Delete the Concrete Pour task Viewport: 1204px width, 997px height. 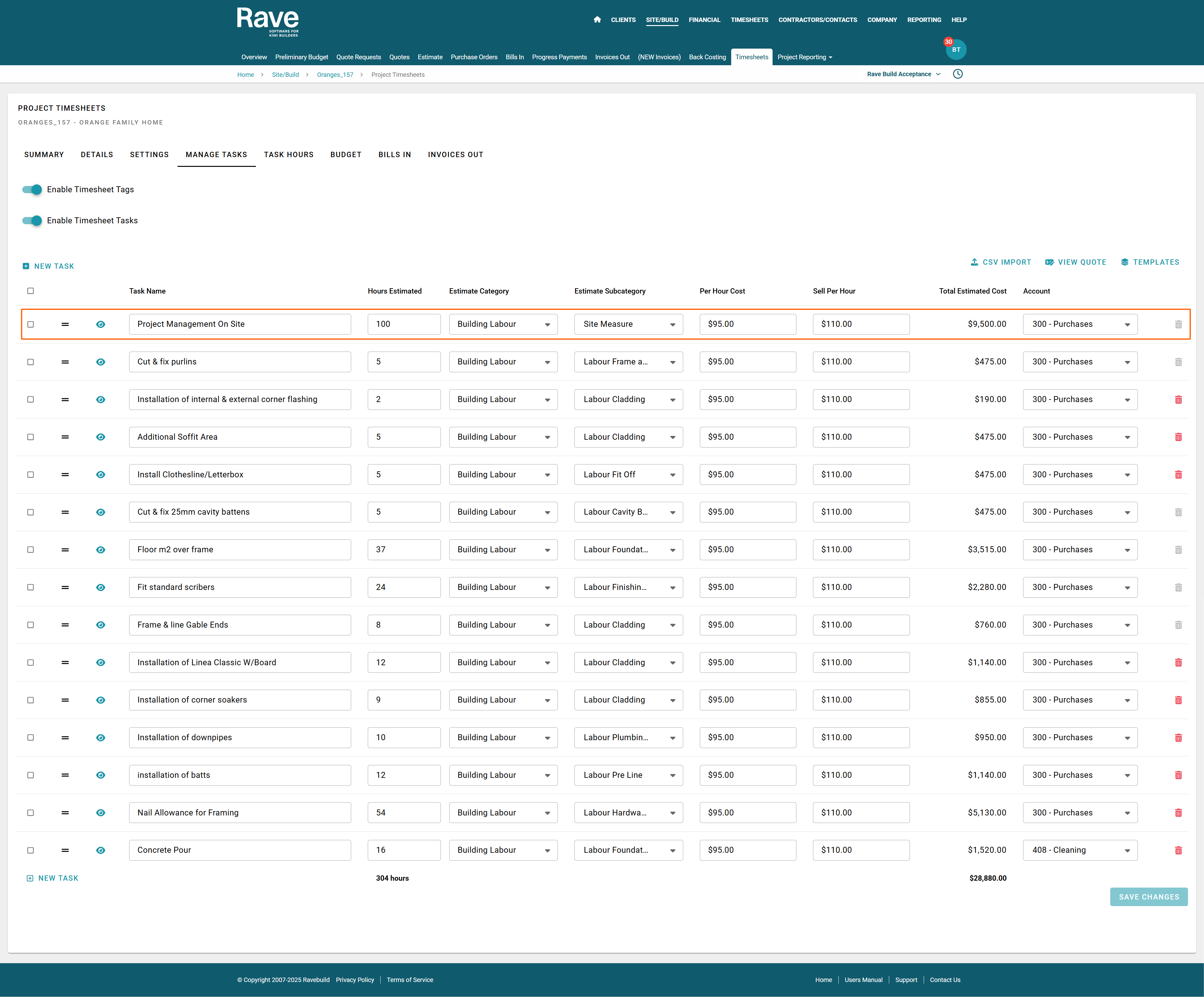pyautogui.click(x=1178, y=850)
